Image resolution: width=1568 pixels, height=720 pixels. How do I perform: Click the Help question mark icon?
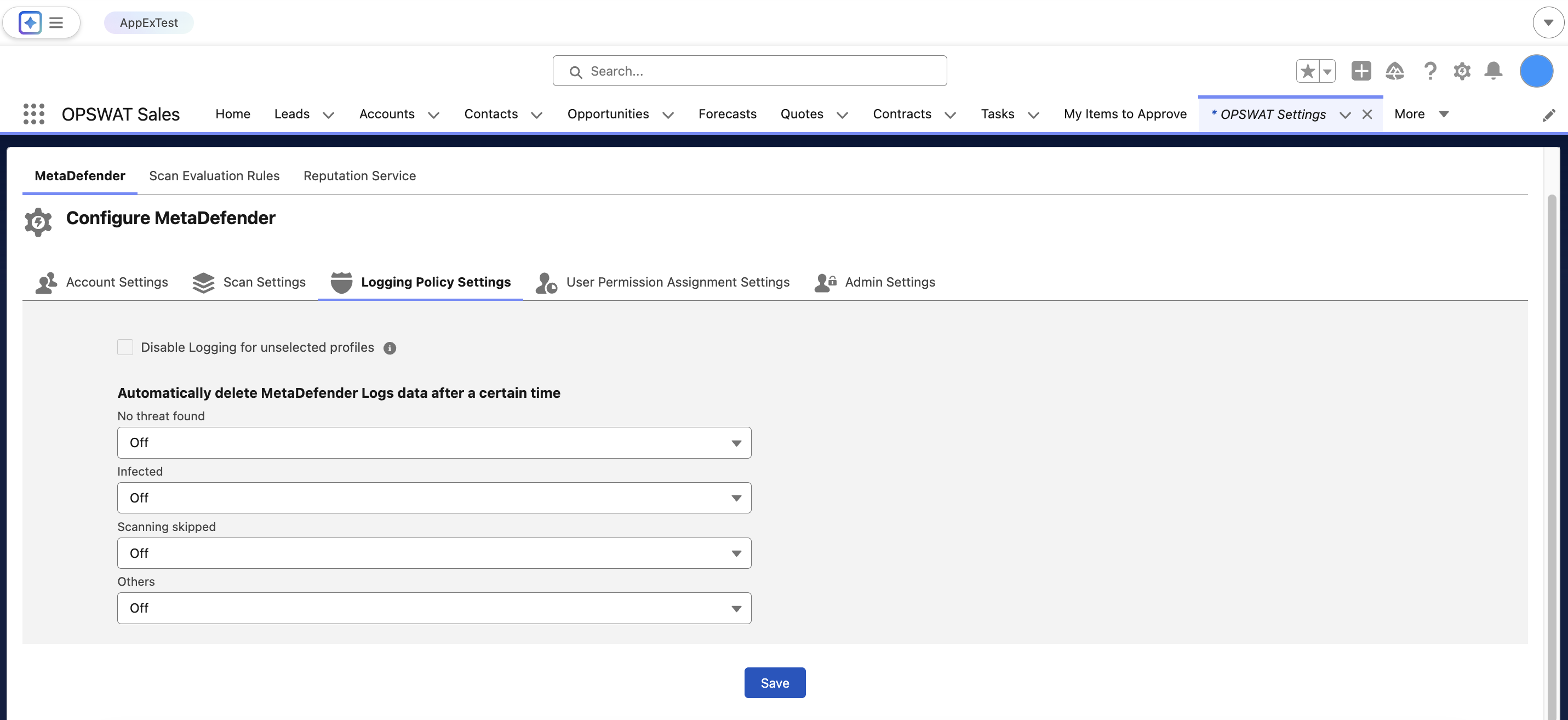(x=1429, y=71)
